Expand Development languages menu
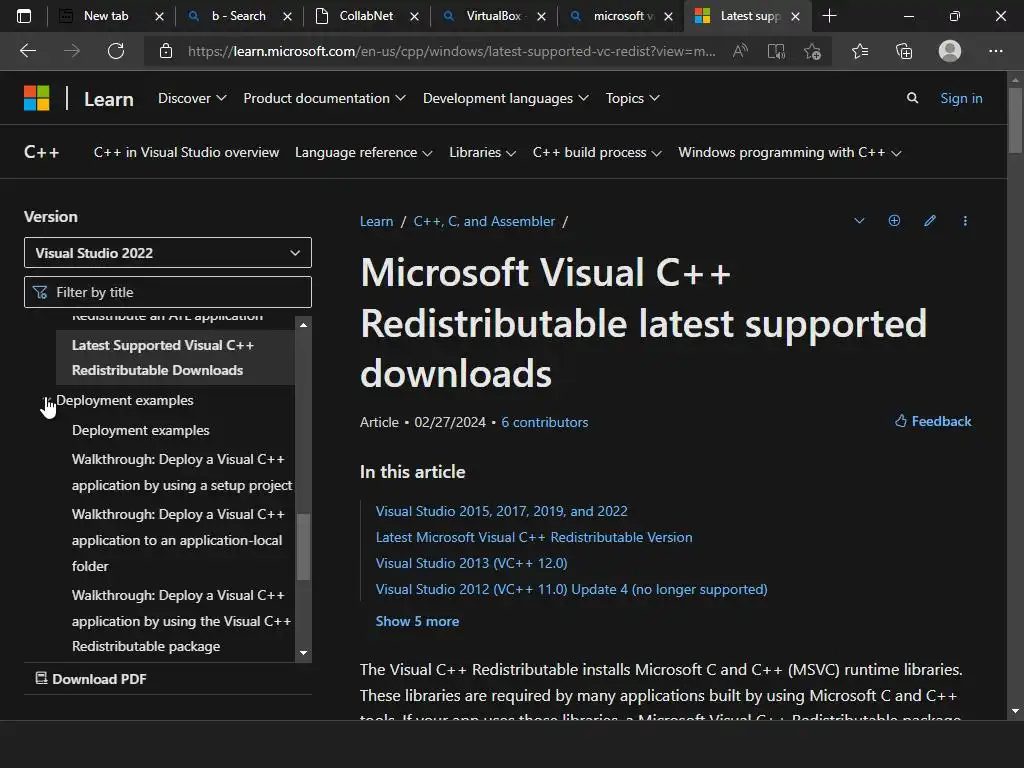This screenshot has width=1024, height=768. click(505, 98)
